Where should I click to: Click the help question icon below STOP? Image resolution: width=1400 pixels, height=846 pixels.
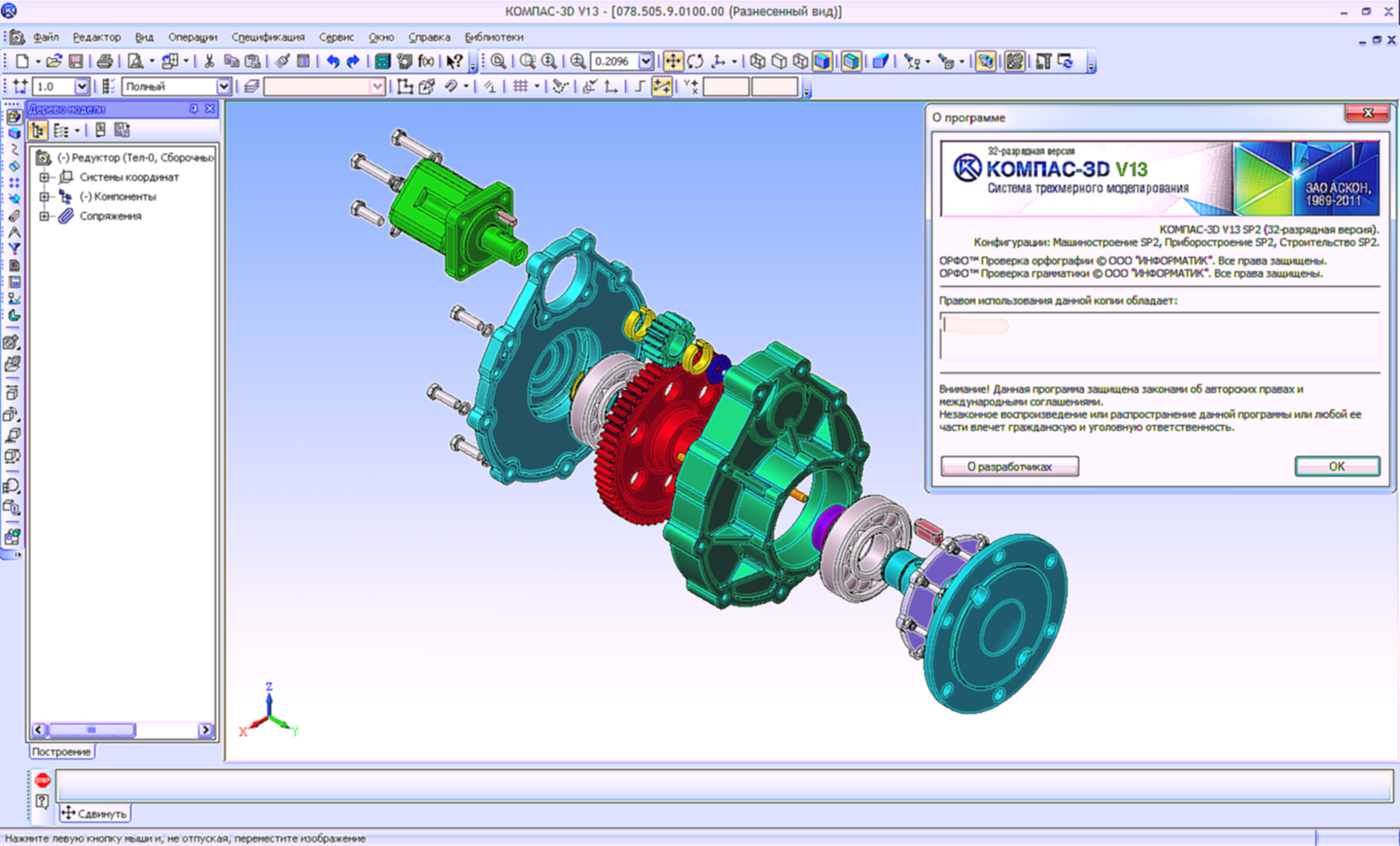(42, 801)
